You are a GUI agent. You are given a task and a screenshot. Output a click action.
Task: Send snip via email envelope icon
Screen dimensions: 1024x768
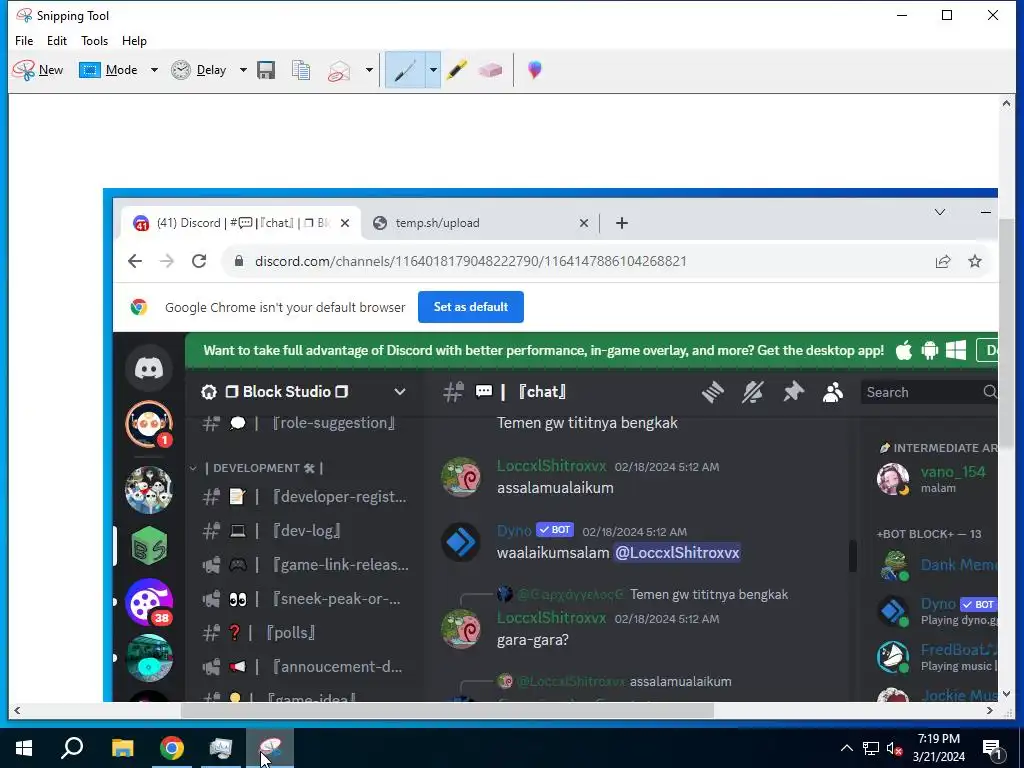click(340, 70)
